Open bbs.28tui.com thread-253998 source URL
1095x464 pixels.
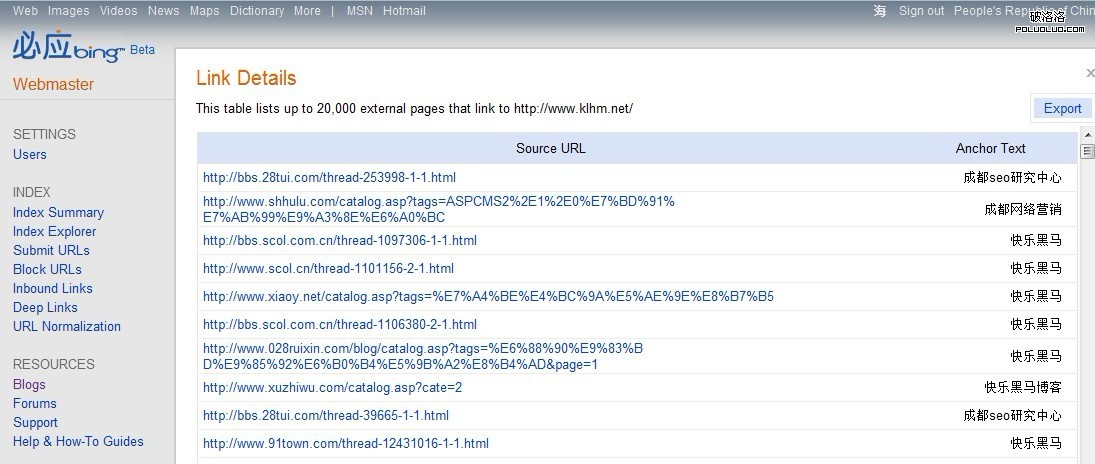coord(329,177)
